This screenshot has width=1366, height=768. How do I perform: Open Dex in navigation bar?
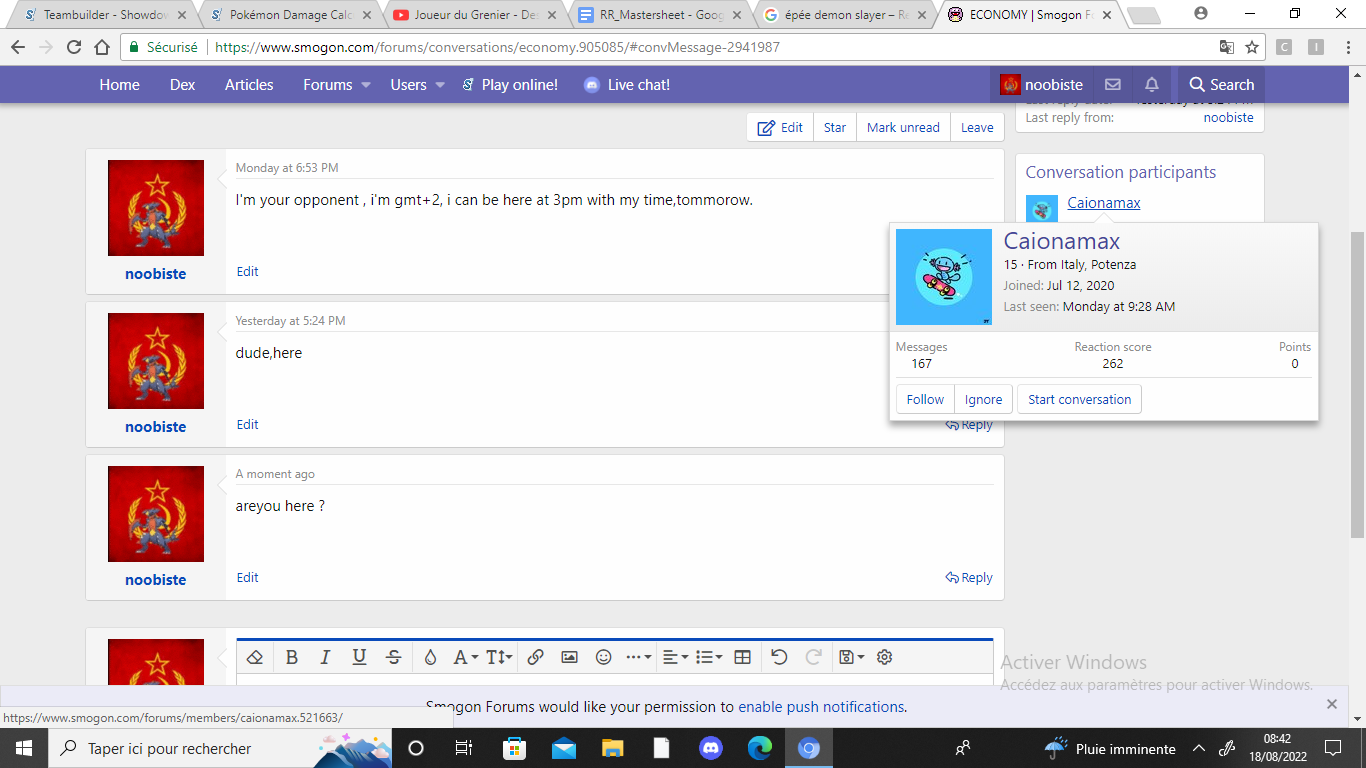coord(182,85)
